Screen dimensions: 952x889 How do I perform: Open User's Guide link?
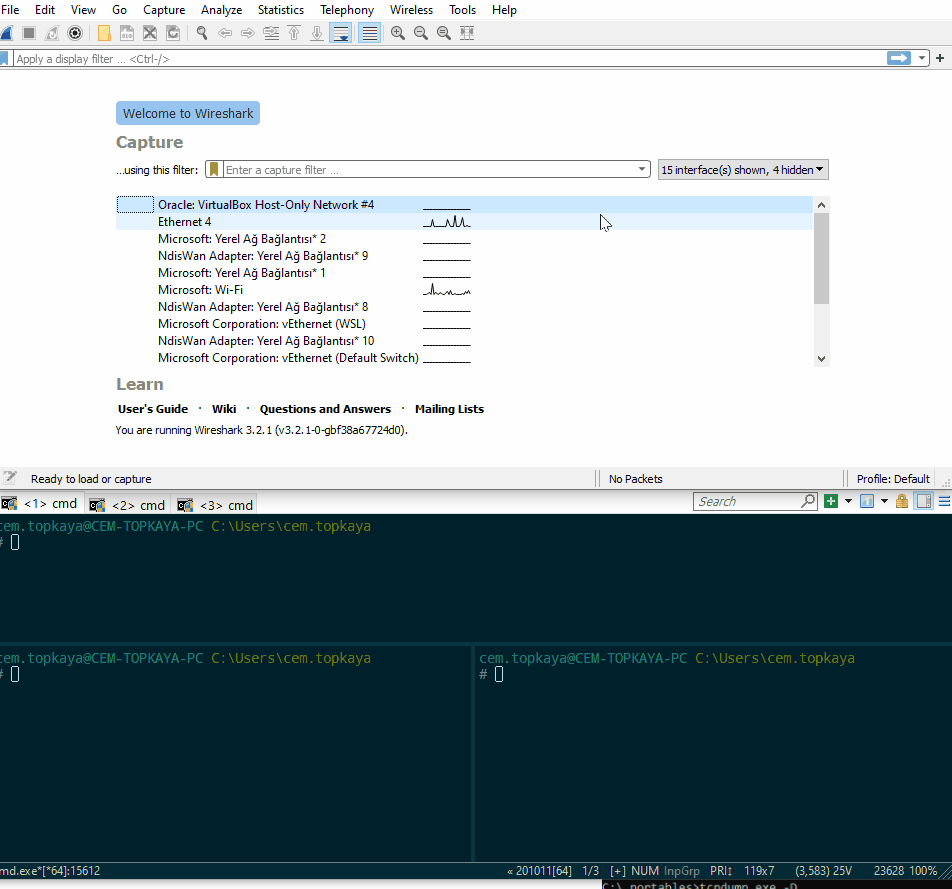tap(153, 409)
